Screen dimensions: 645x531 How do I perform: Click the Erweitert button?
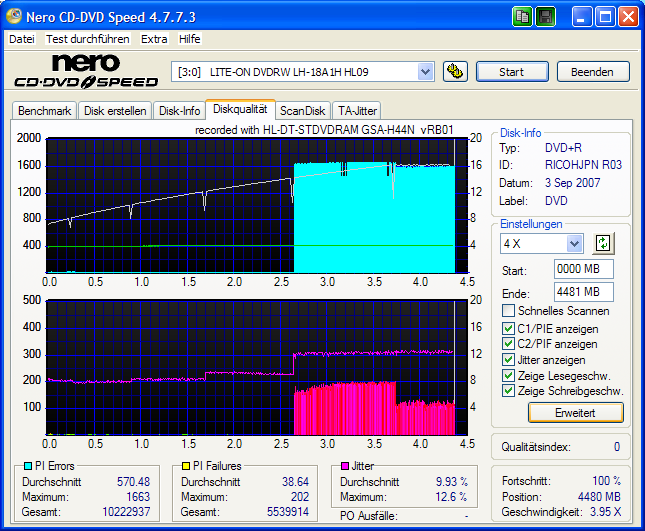(x=561, y=412)
